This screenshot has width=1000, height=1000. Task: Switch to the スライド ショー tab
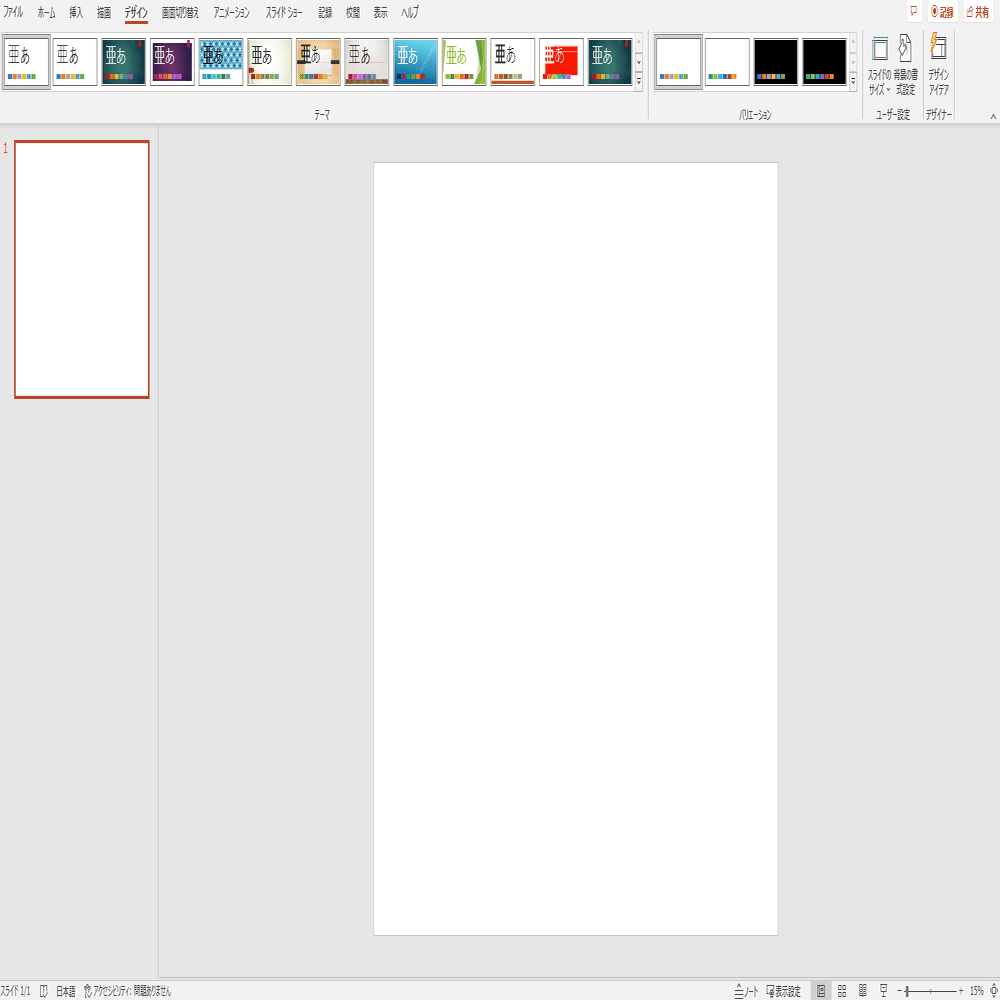[x=284, y=12]
